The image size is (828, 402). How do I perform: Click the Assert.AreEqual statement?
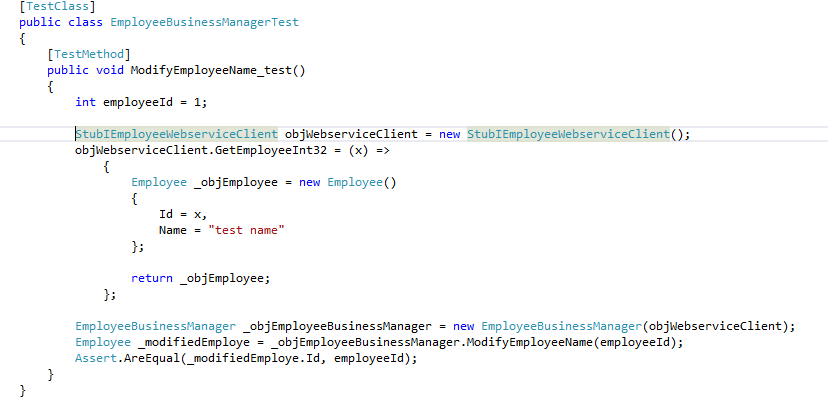pyautogui.click(x=246, y=358)
